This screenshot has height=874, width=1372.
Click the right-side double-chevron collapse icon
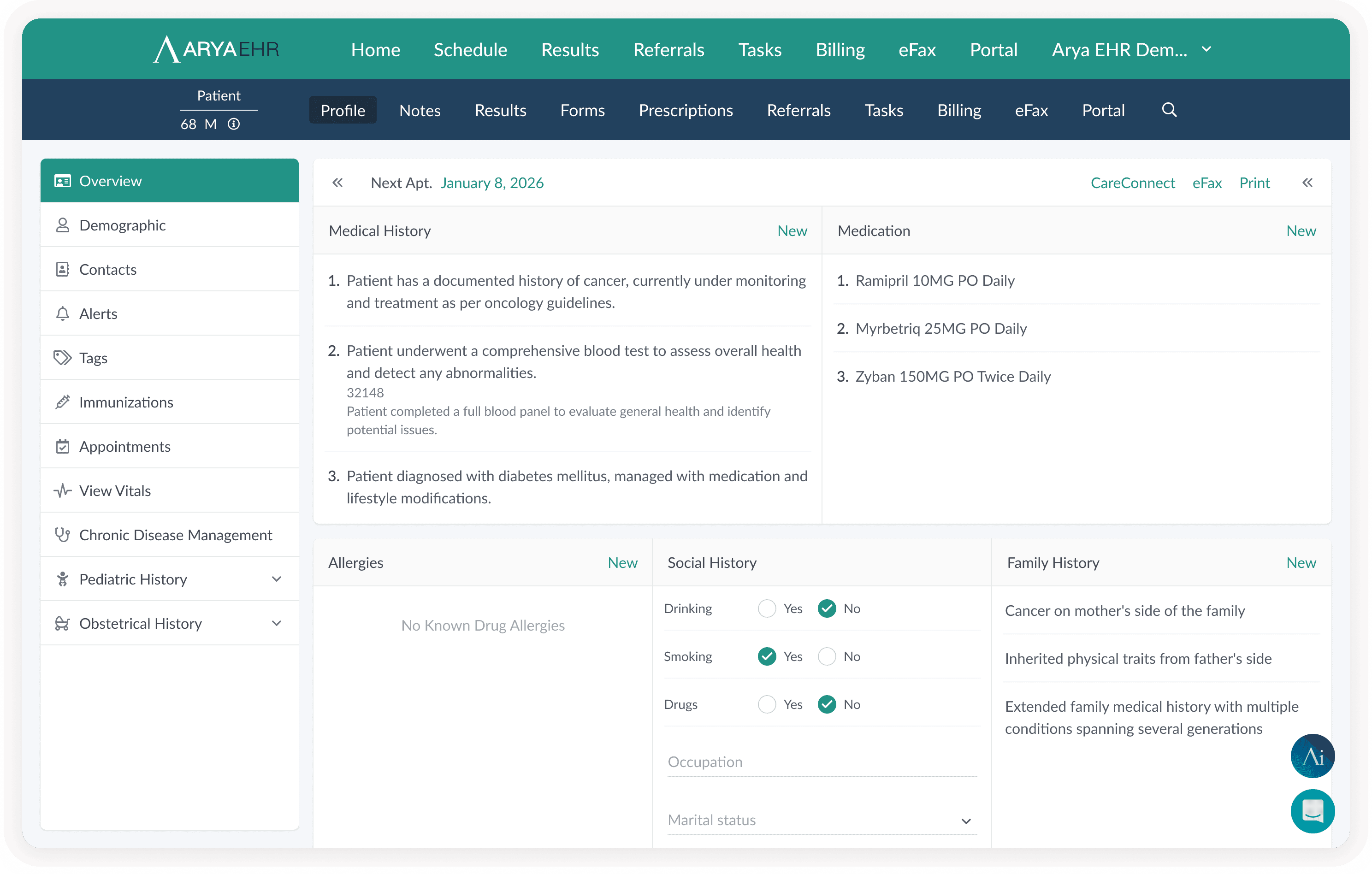pyautogui.click(x=1307, y=183)
